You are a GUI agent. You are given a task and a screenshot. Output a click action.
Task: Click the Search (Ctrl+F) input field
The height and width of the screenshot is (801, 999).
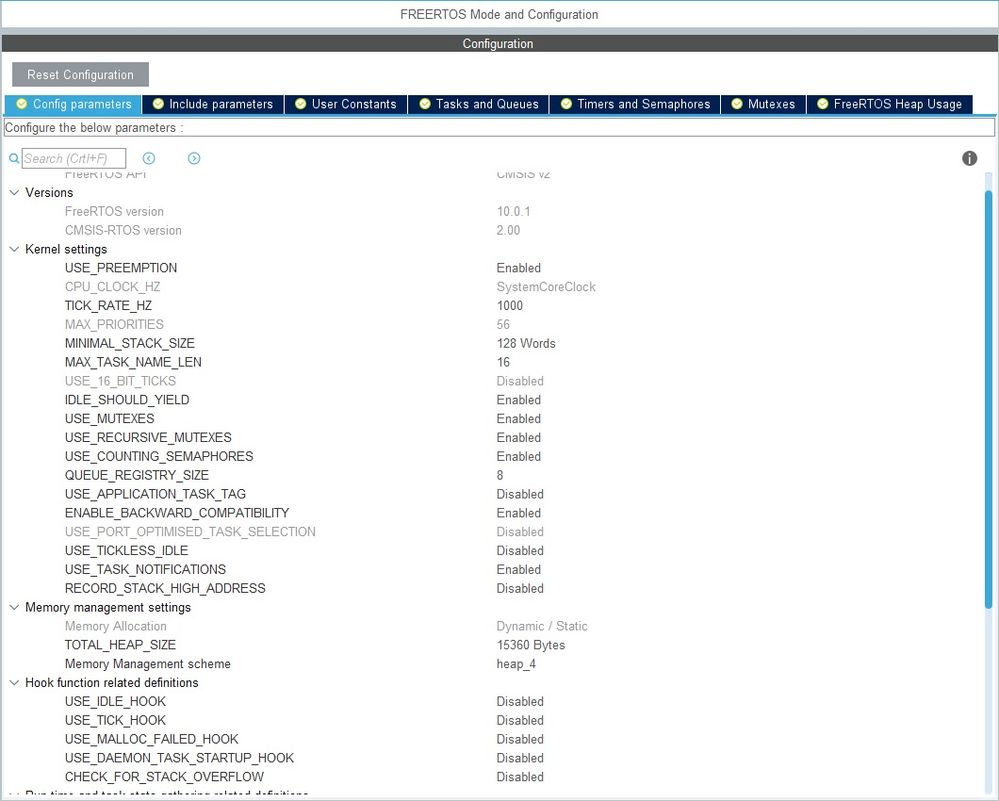(74, 158)
